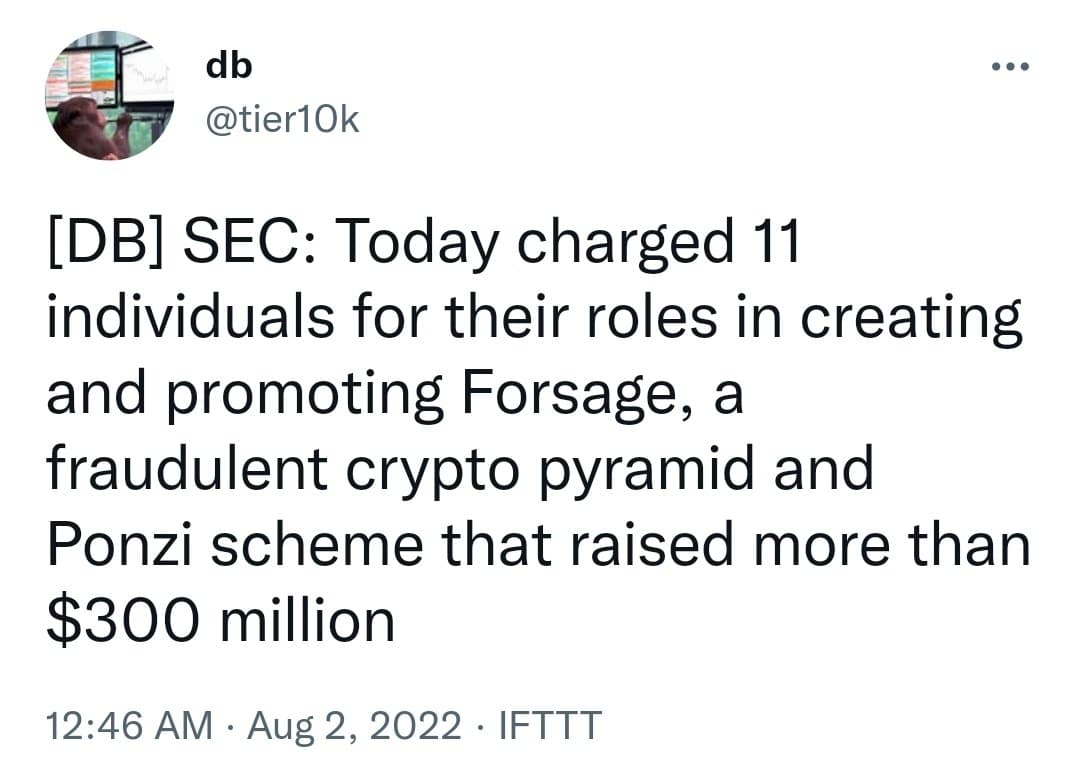The image size is (1080, 781).
Task: Click the display name db
Action: pos(227,65)
